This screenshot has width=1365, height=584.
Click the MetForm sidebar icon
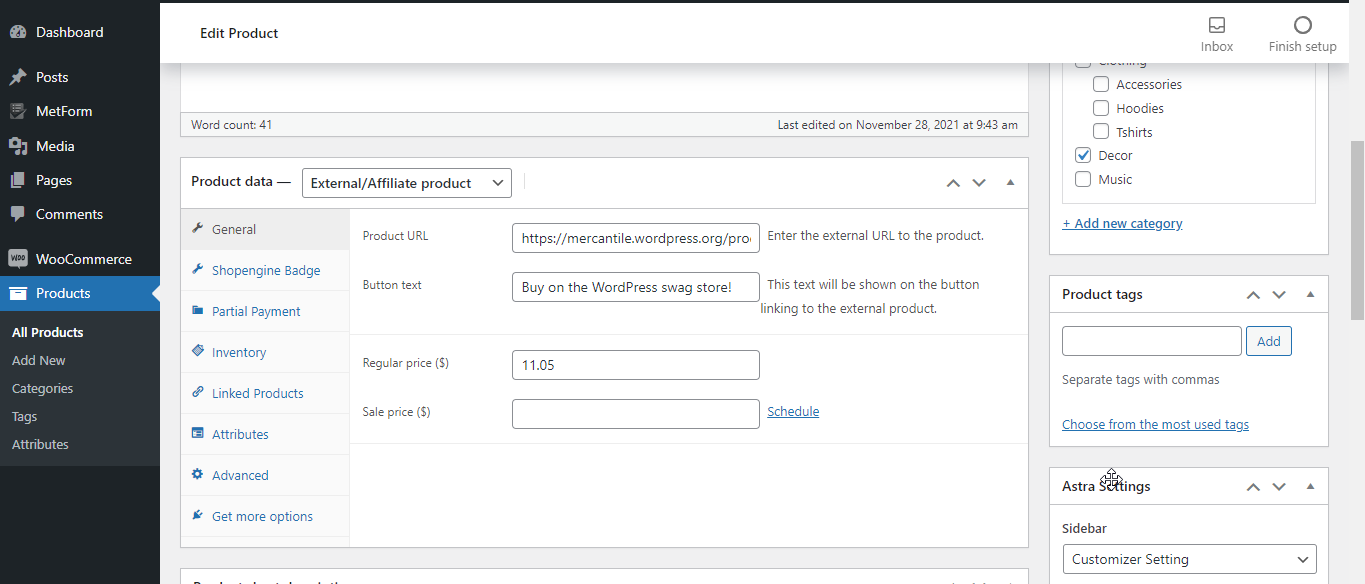pyautogui.click(x=18, y=111)
